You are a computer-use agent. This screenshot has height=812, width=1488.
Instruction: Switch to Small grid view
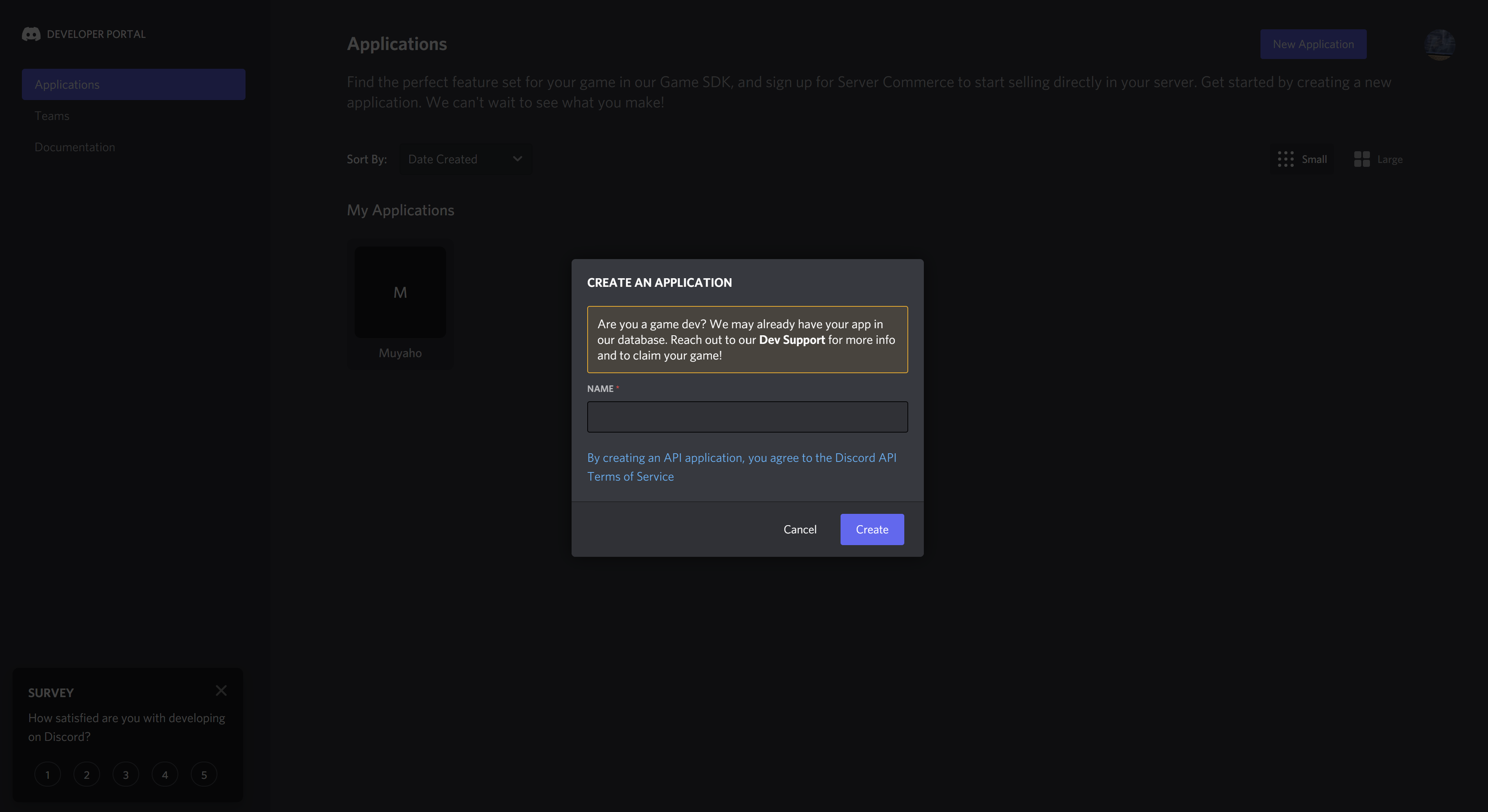coord(1302,159)
